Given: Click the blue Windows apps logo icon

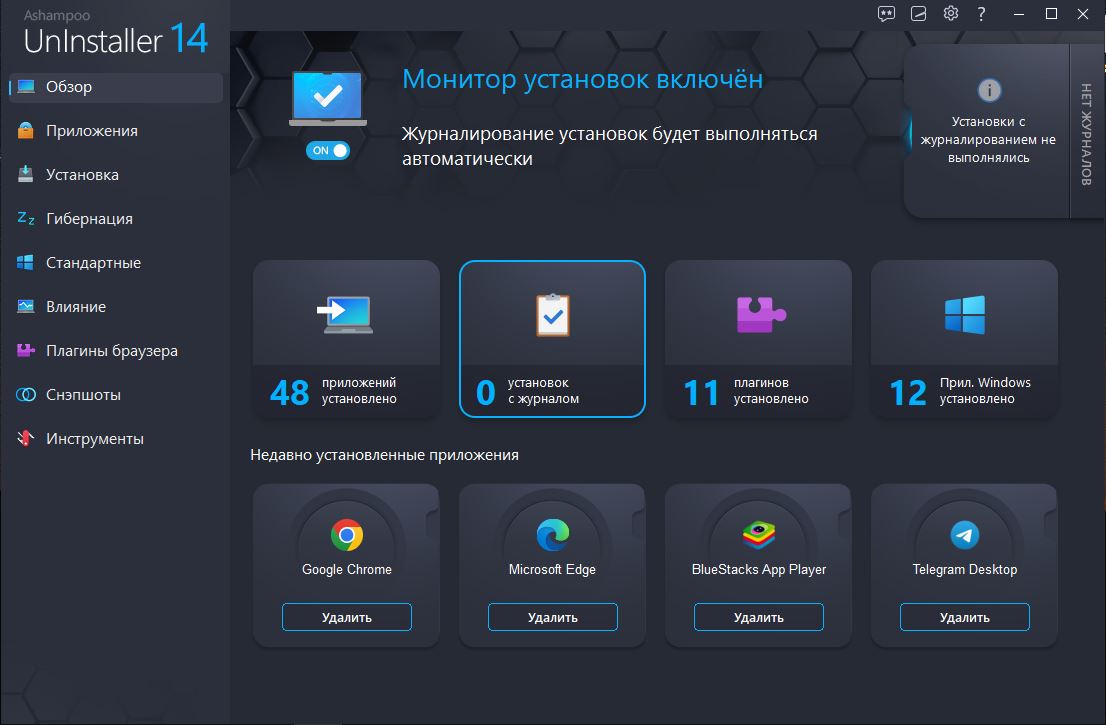Looking at the screenshot, I should (965, 315).
